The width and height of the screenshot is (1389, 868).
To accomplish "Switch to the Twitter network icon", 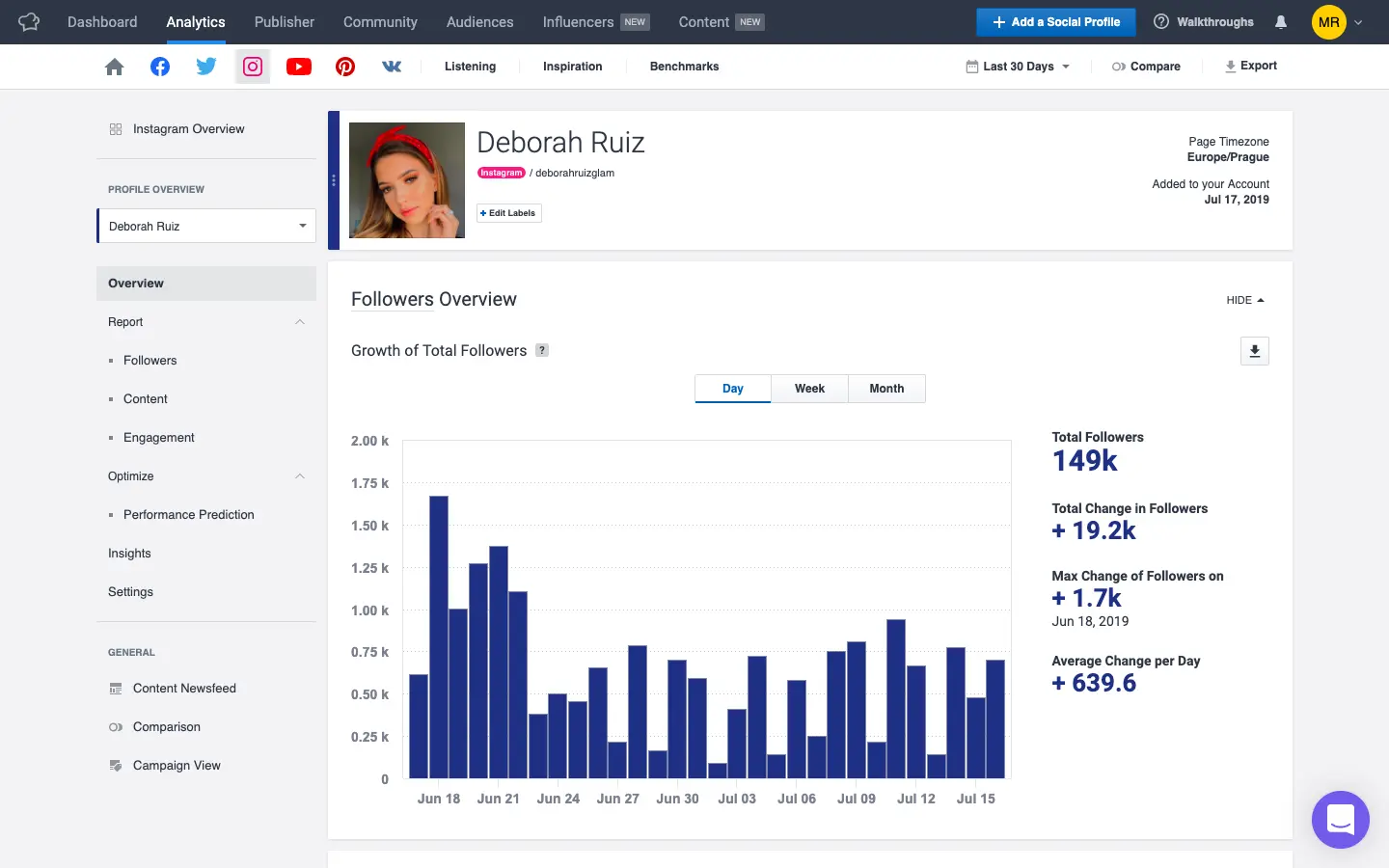I will tap(206, 67).
